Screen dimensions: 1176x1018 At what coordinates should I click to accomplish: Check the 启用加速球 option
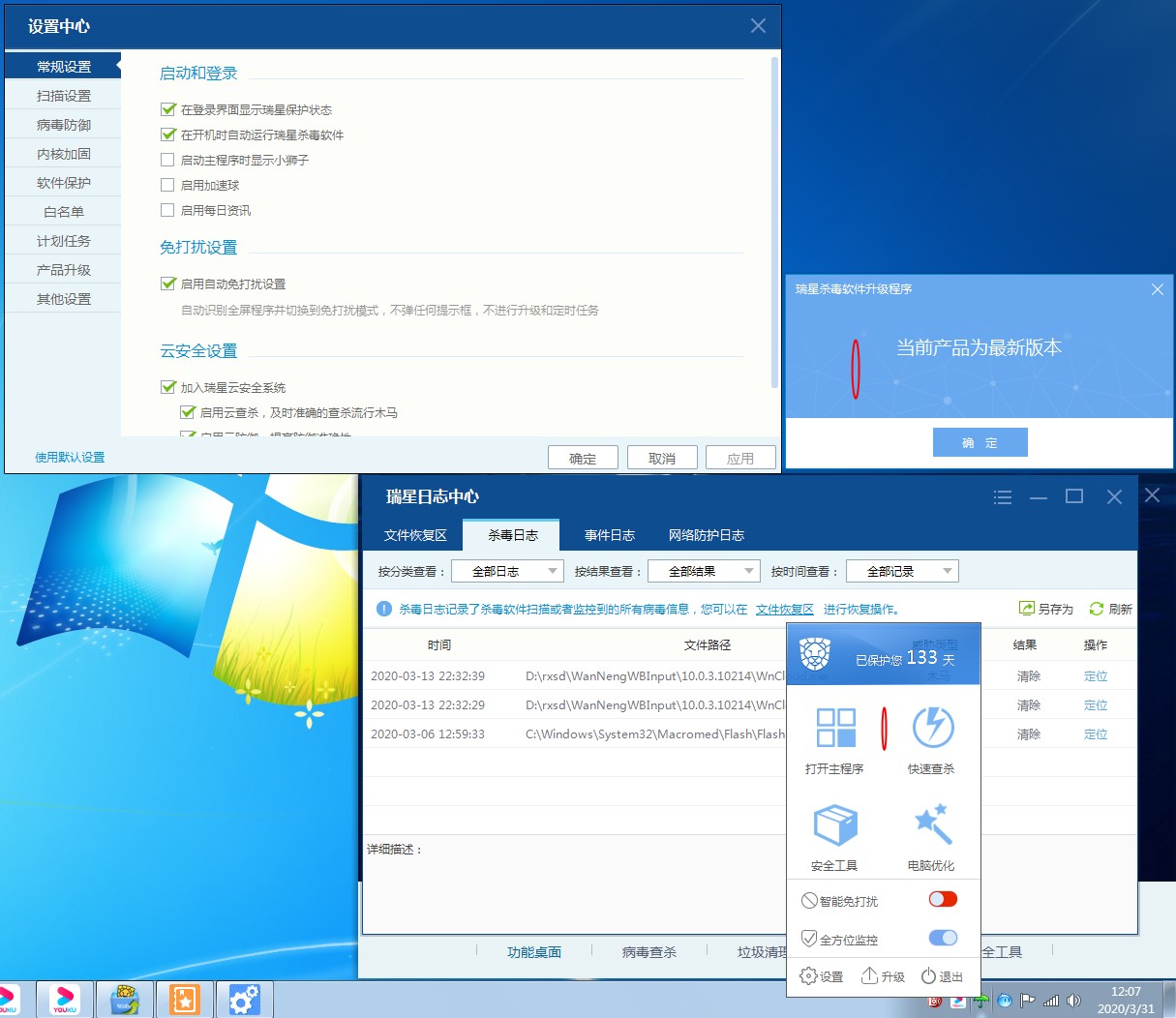(167, 185)
